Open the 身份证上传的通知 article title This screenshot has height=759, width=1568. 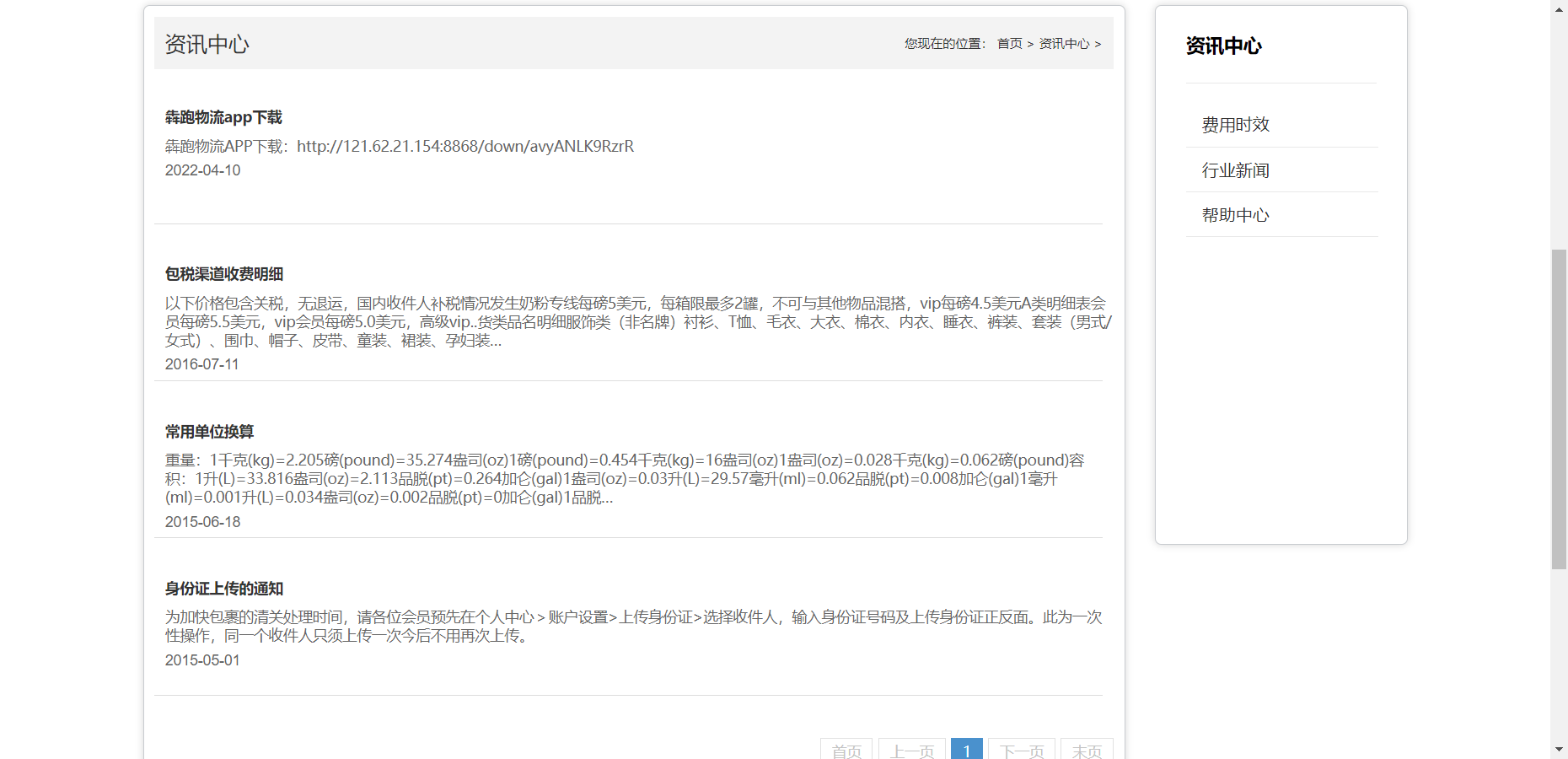224,589
